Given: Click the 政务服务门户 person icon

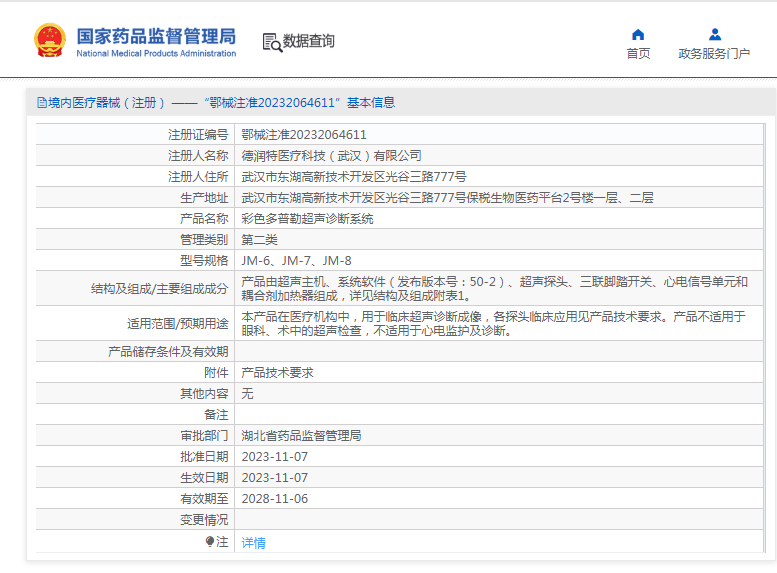Looking at the screenshot, I should click(x=714, y=34).
